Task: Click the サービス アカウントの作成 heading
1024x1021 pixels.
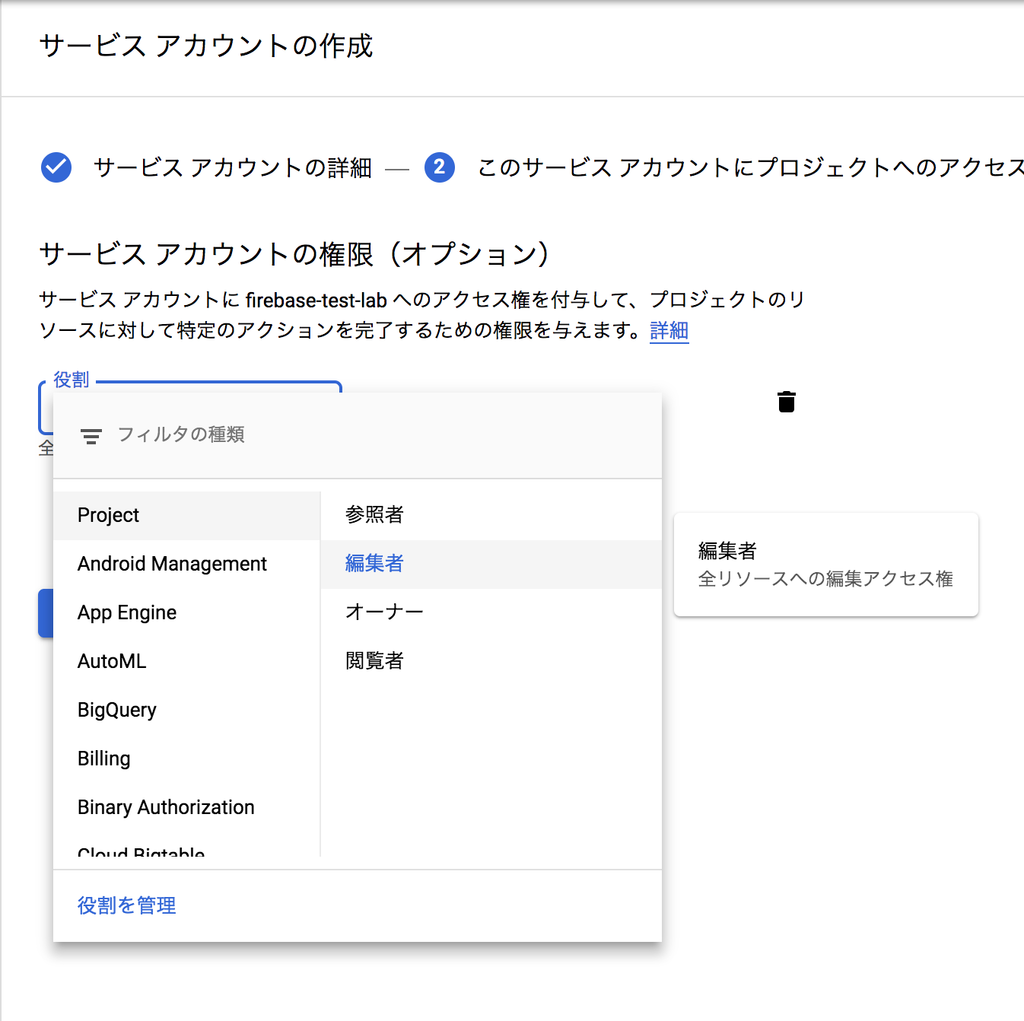Action: click(x=206, y=46)
